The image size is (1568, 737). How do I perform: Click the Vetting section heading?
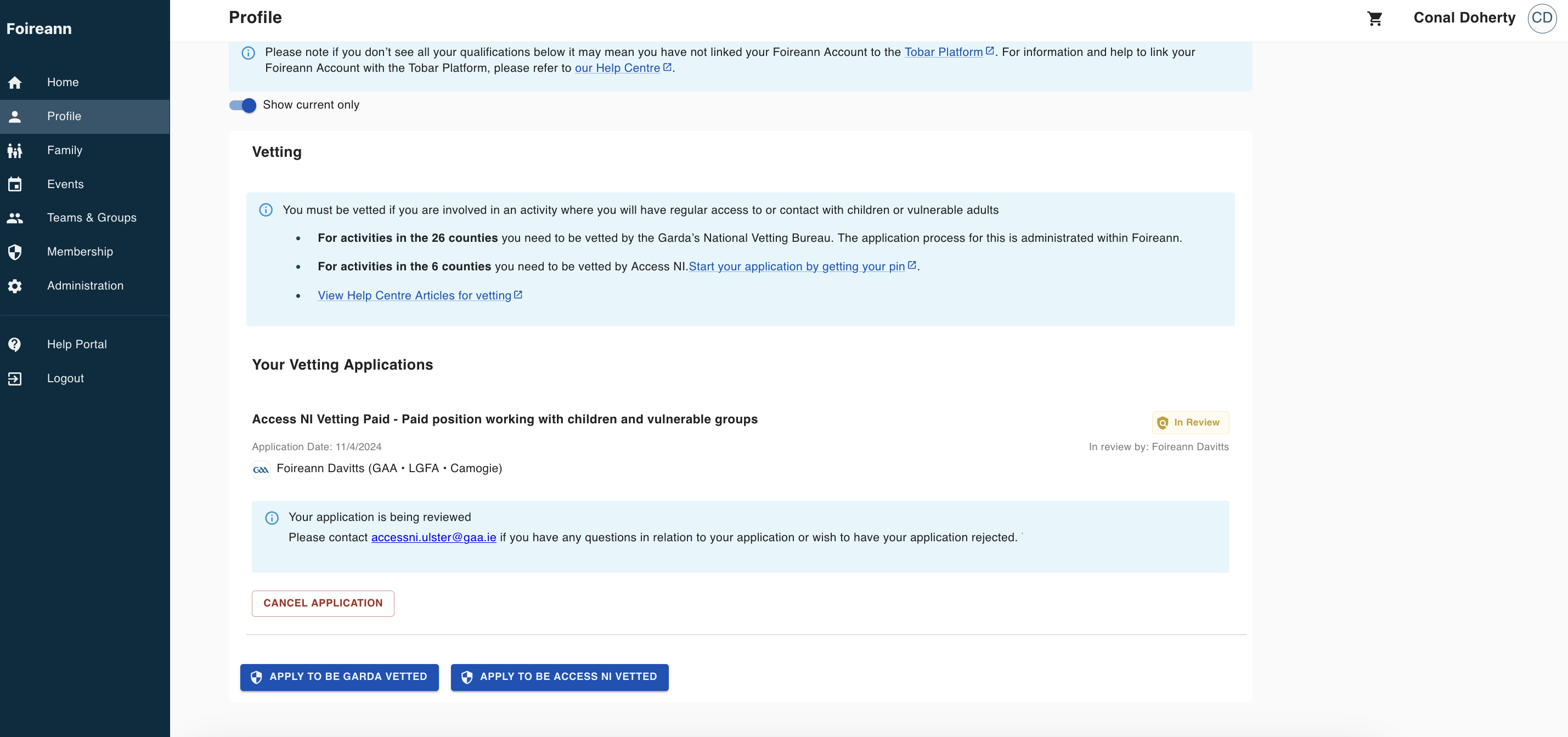tap(277, 152)
